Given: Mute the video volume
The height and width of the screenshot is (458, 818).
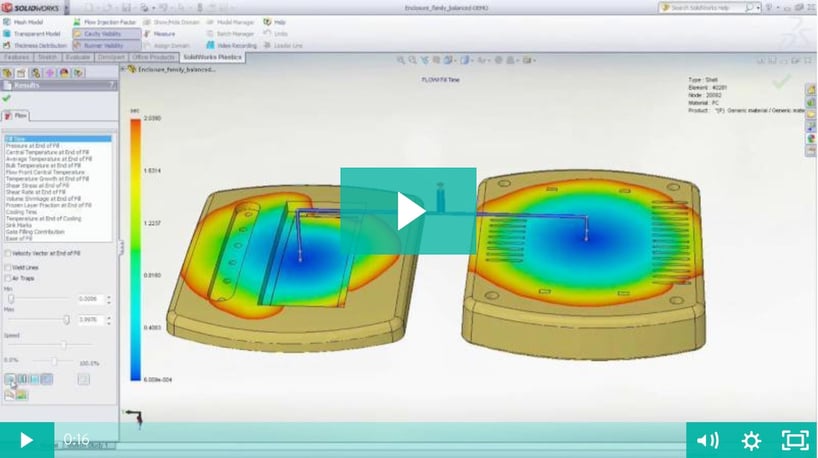Looking at the screenshot, I should coord(707,441).
